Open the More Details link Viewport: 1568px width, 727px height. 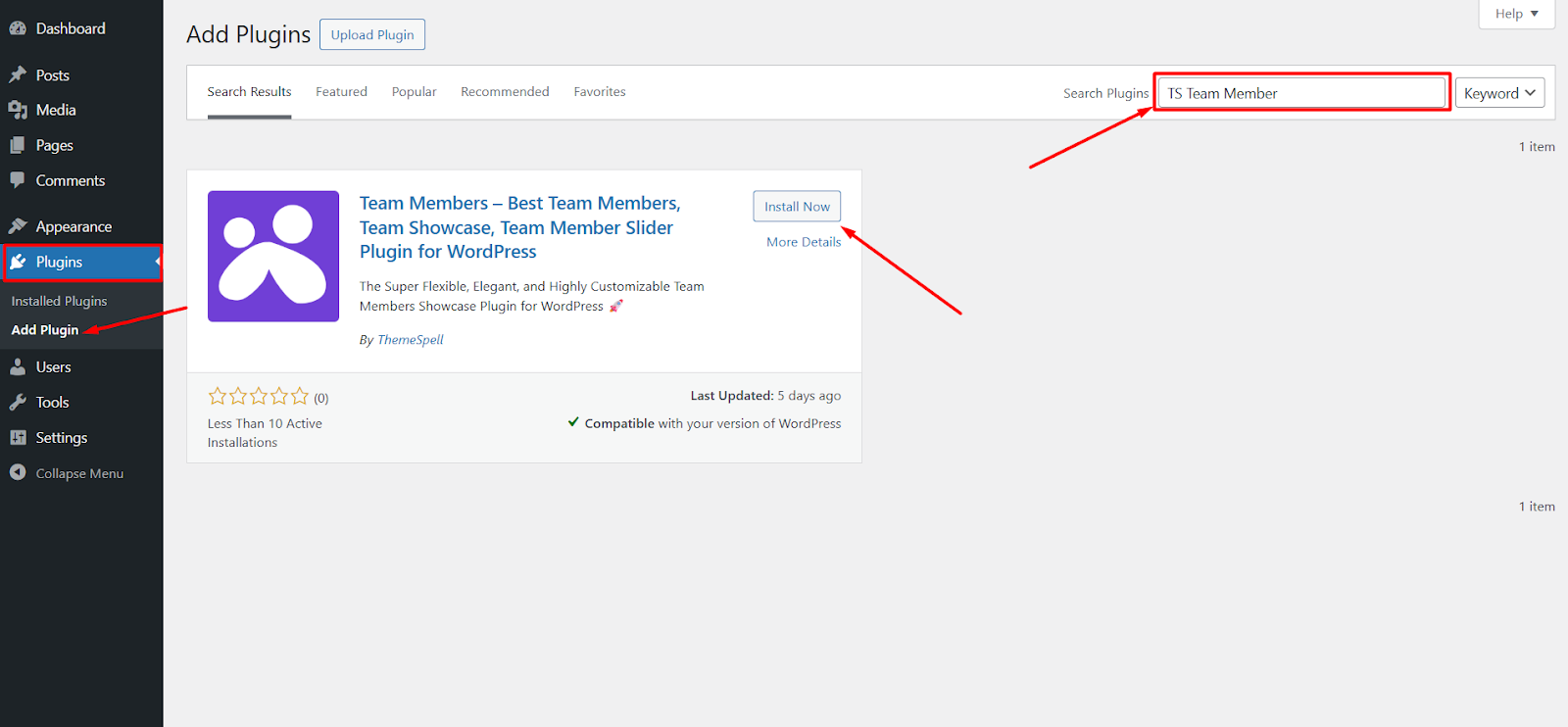(804, 242)
